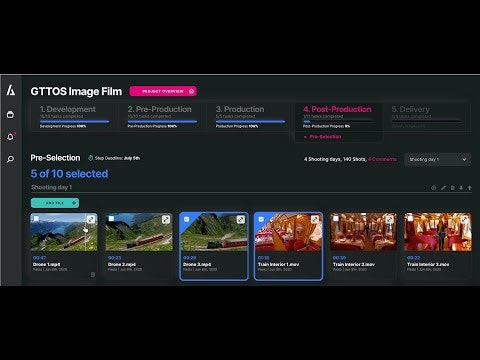Expand Train Interior 1.mov preview

pyautogui.click(x=315, y=219)
